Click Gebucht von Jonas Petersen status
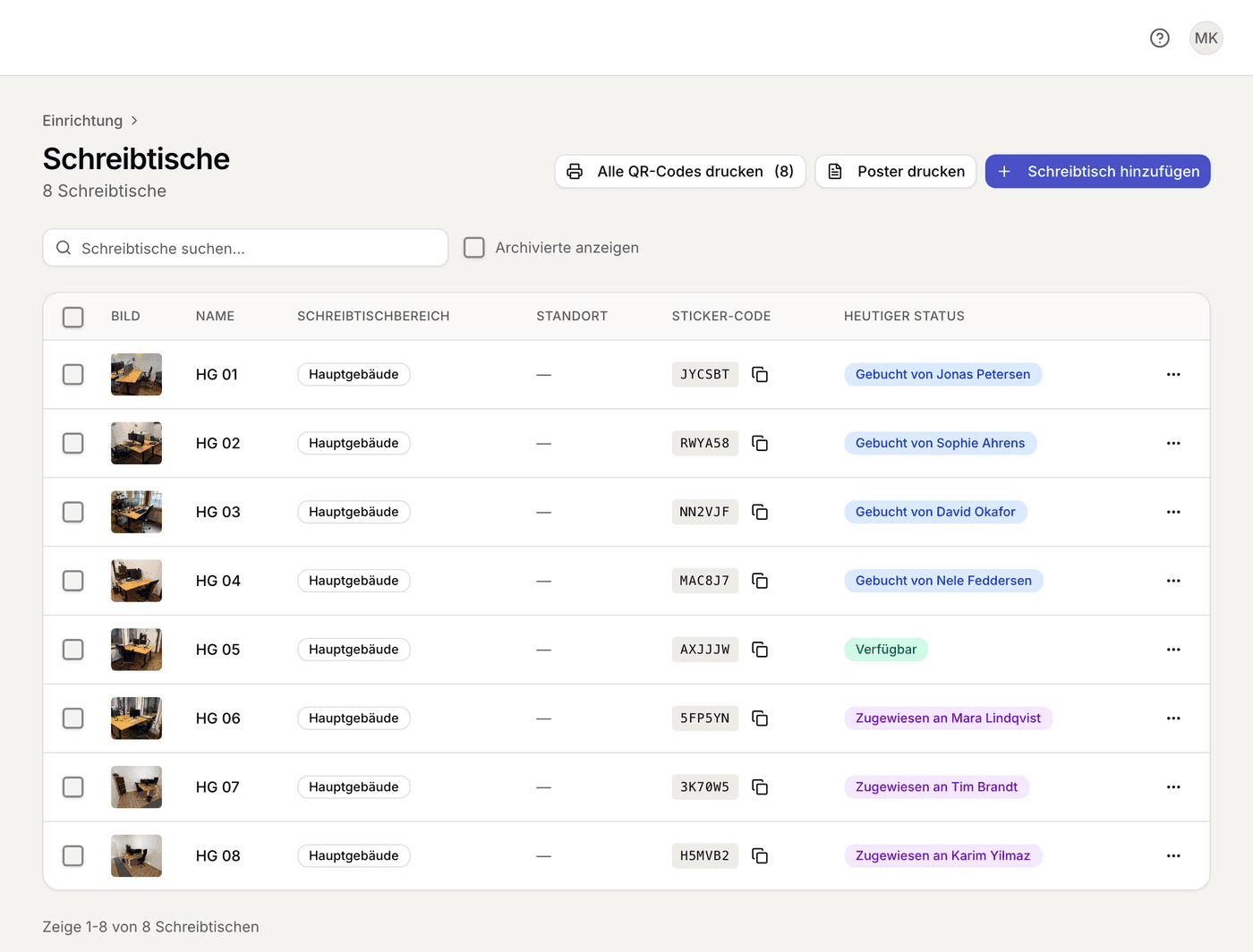Image resolution: width=1253 pixels, height=952 pixels. (x=943, y=374)
